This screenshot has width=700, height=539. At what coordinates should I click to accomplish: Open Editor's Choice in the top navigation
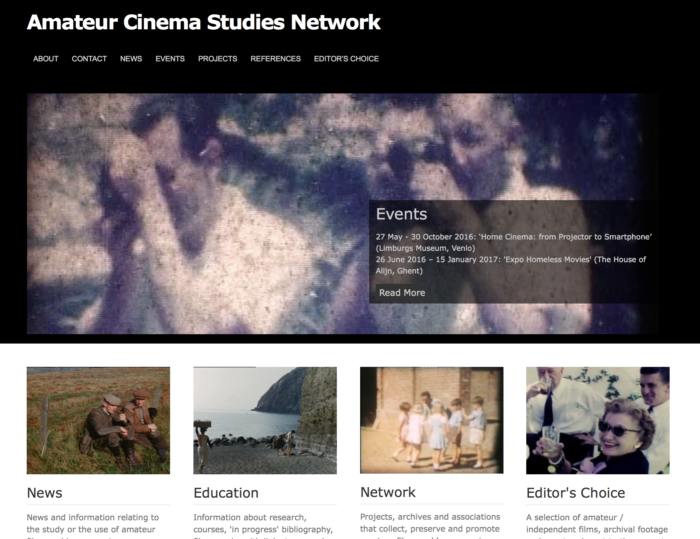pos(346,59)
